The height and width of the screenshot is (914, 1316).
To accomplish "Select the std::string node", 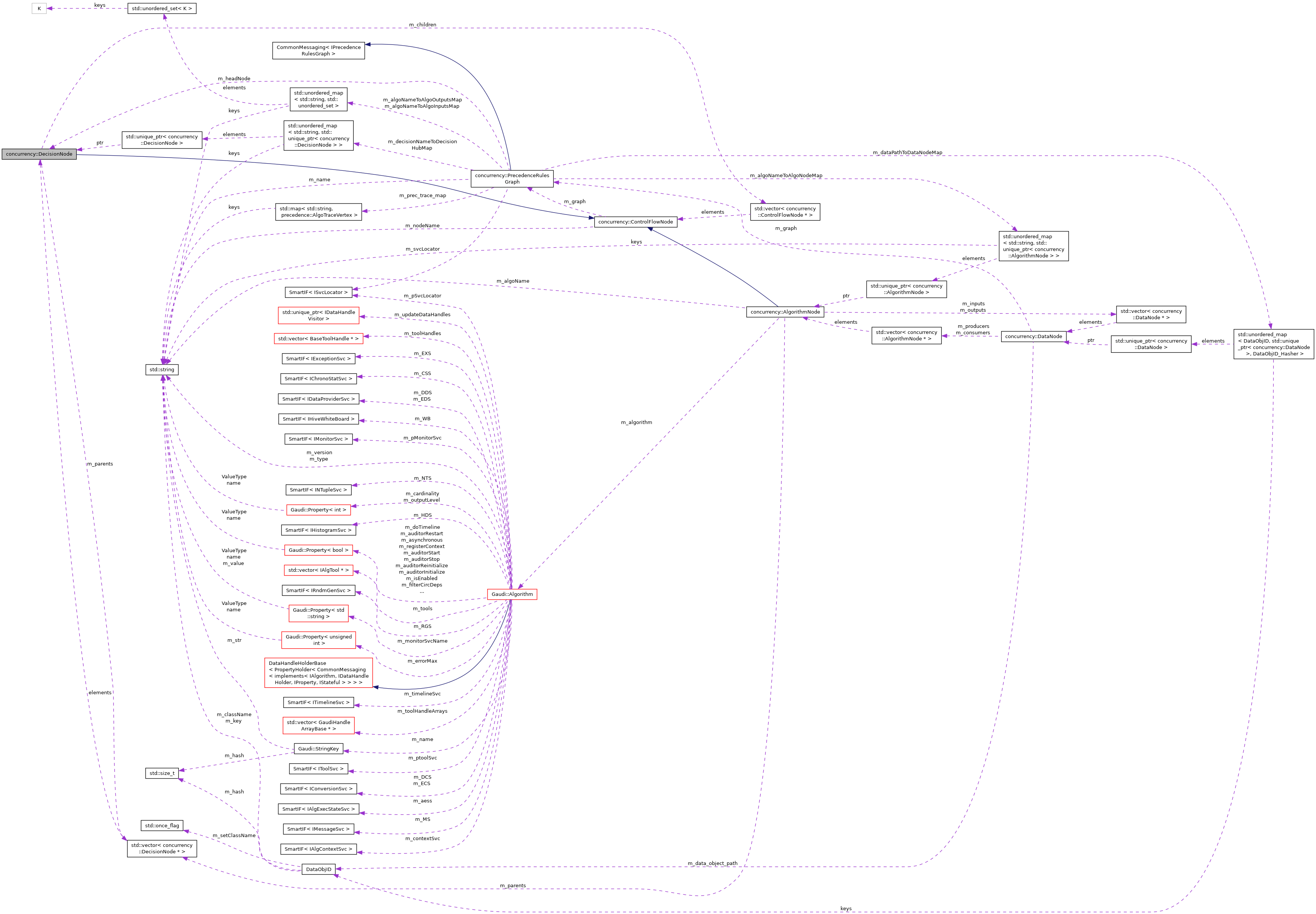I will (162, 369).
